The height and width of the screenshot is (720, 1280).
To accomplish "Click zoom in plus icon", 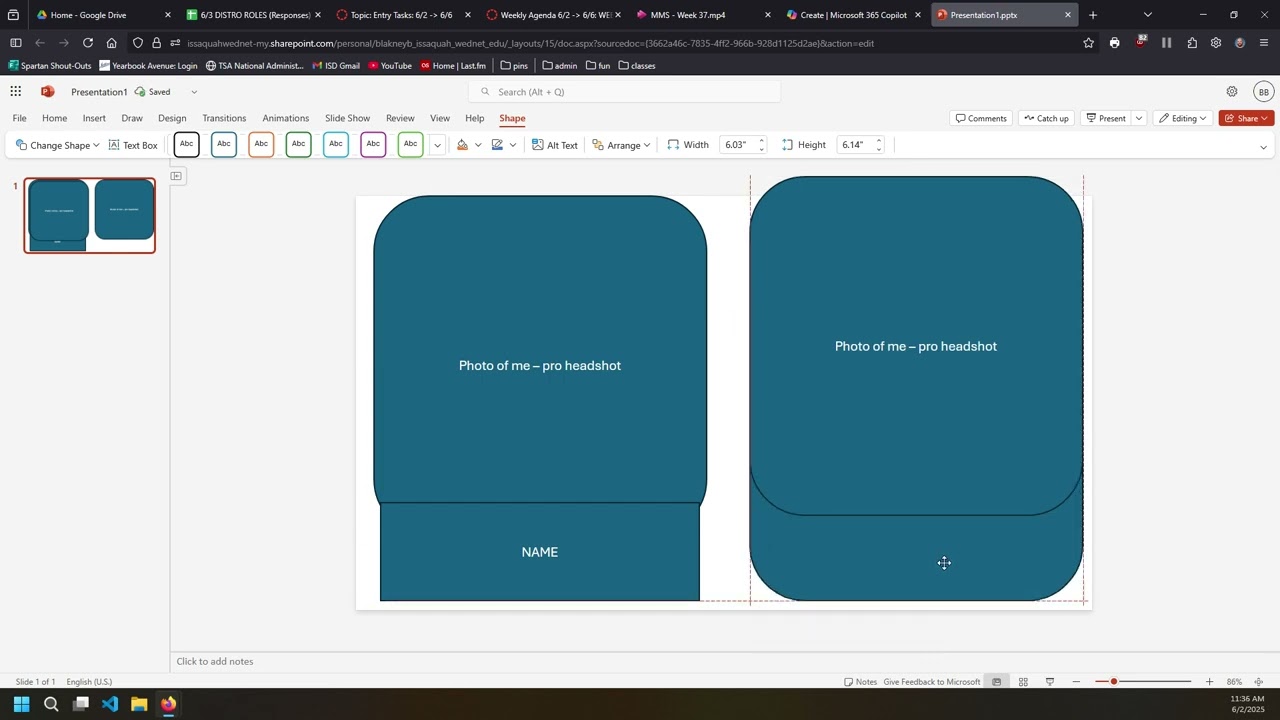I will click(1209, 682).
